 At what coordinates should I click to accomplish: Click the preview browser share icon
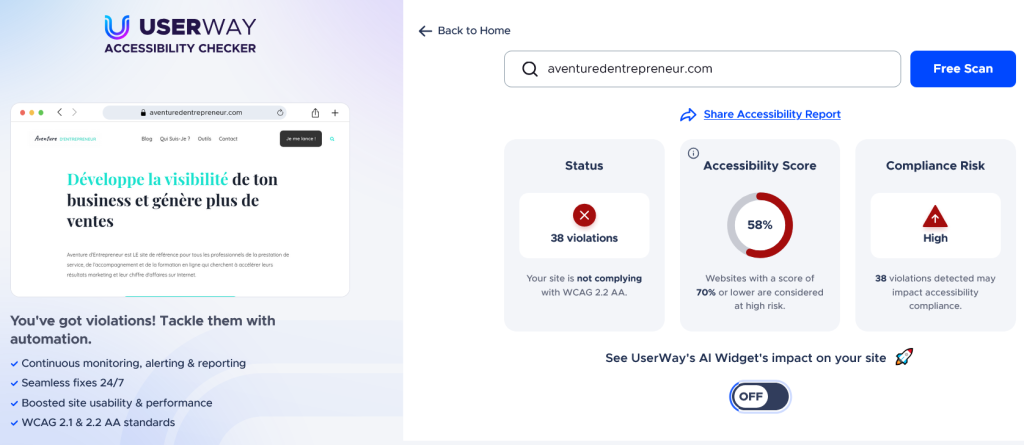coord(315,112)
